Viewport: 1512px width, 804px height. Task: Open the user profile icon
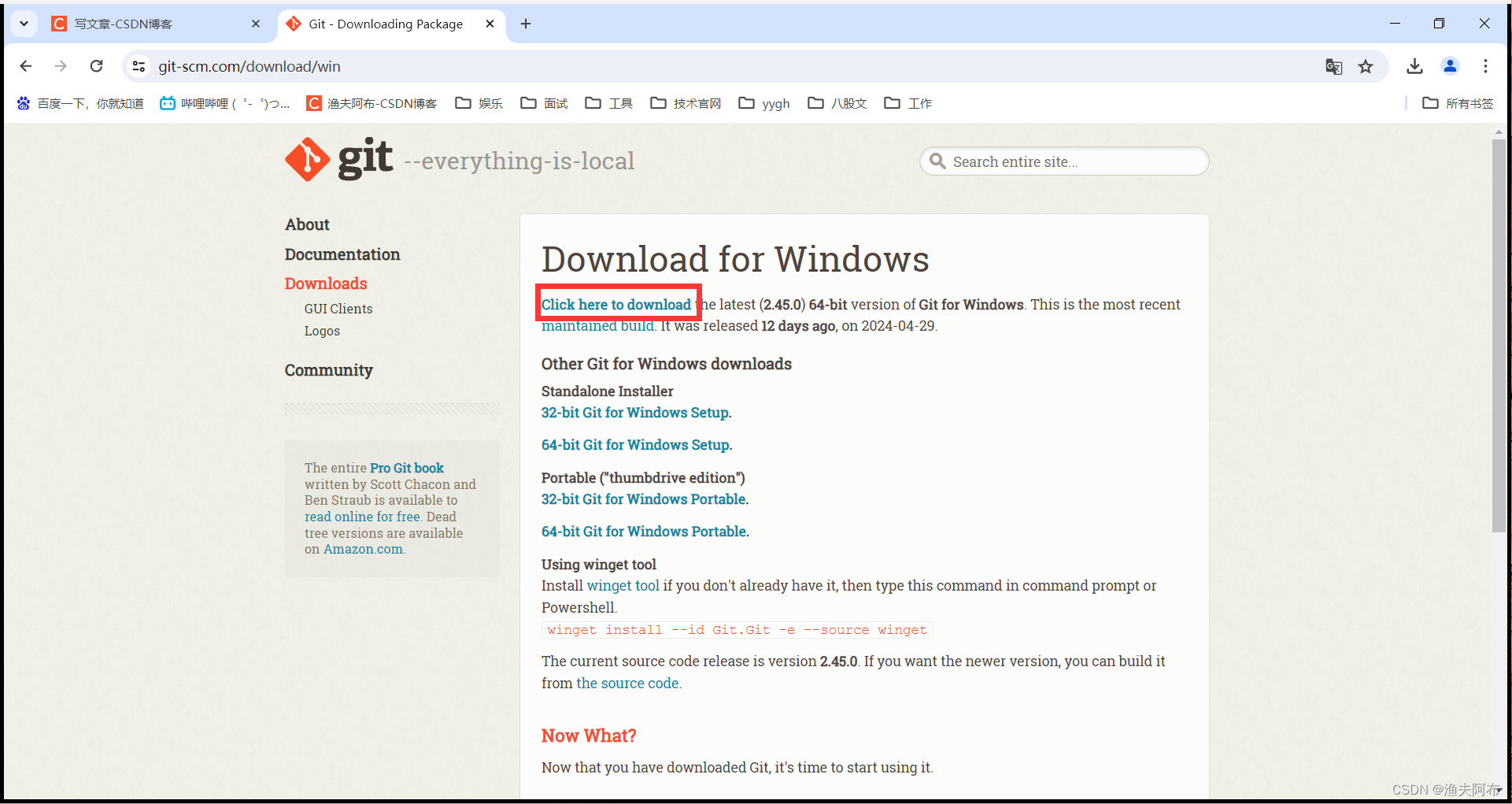click(x=1450, y=66)
